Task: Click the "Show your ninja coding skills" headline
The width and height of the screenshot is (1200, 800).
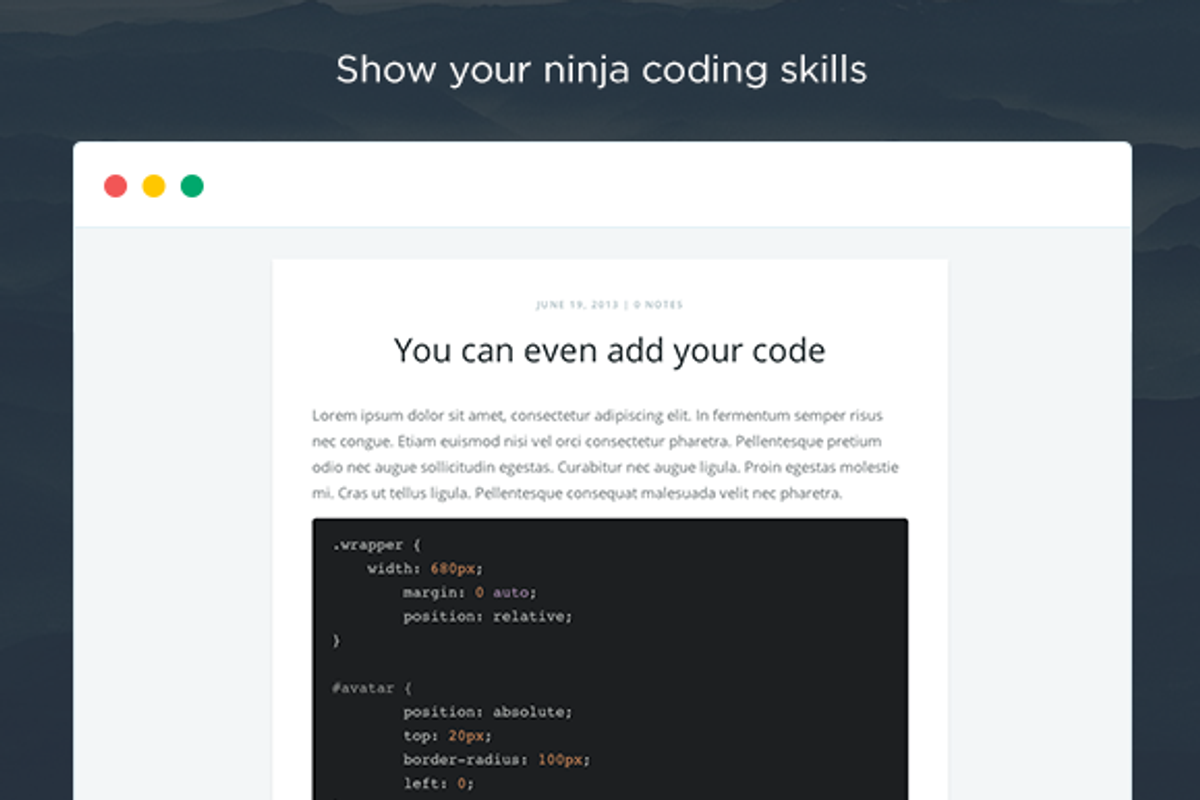Action: (601, 71)
